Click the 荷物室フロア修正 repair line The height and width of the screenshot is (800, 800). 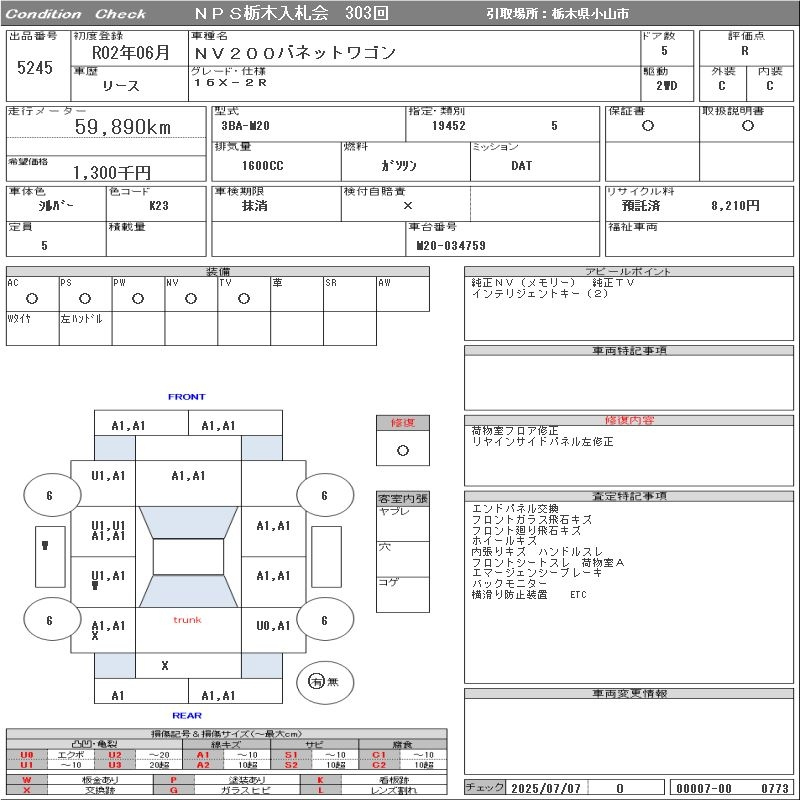tap(515, 431)
